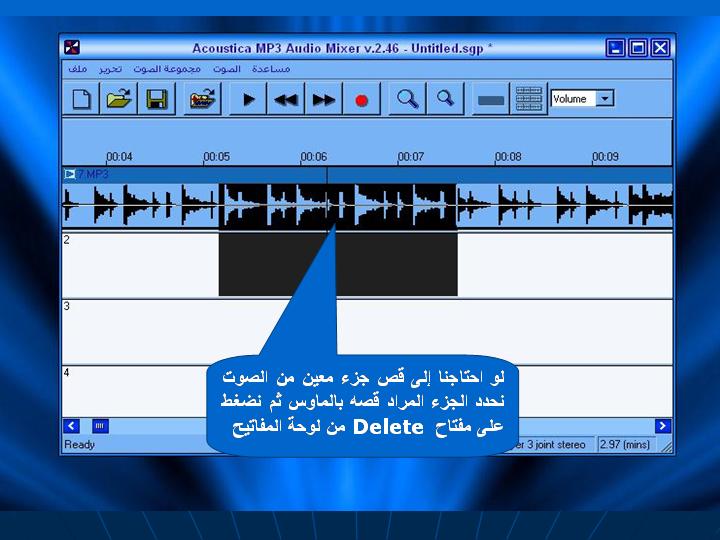This screenshot has width=720, height=540.
Task: Maximize the Acoustica window
Action: [638, 48]
